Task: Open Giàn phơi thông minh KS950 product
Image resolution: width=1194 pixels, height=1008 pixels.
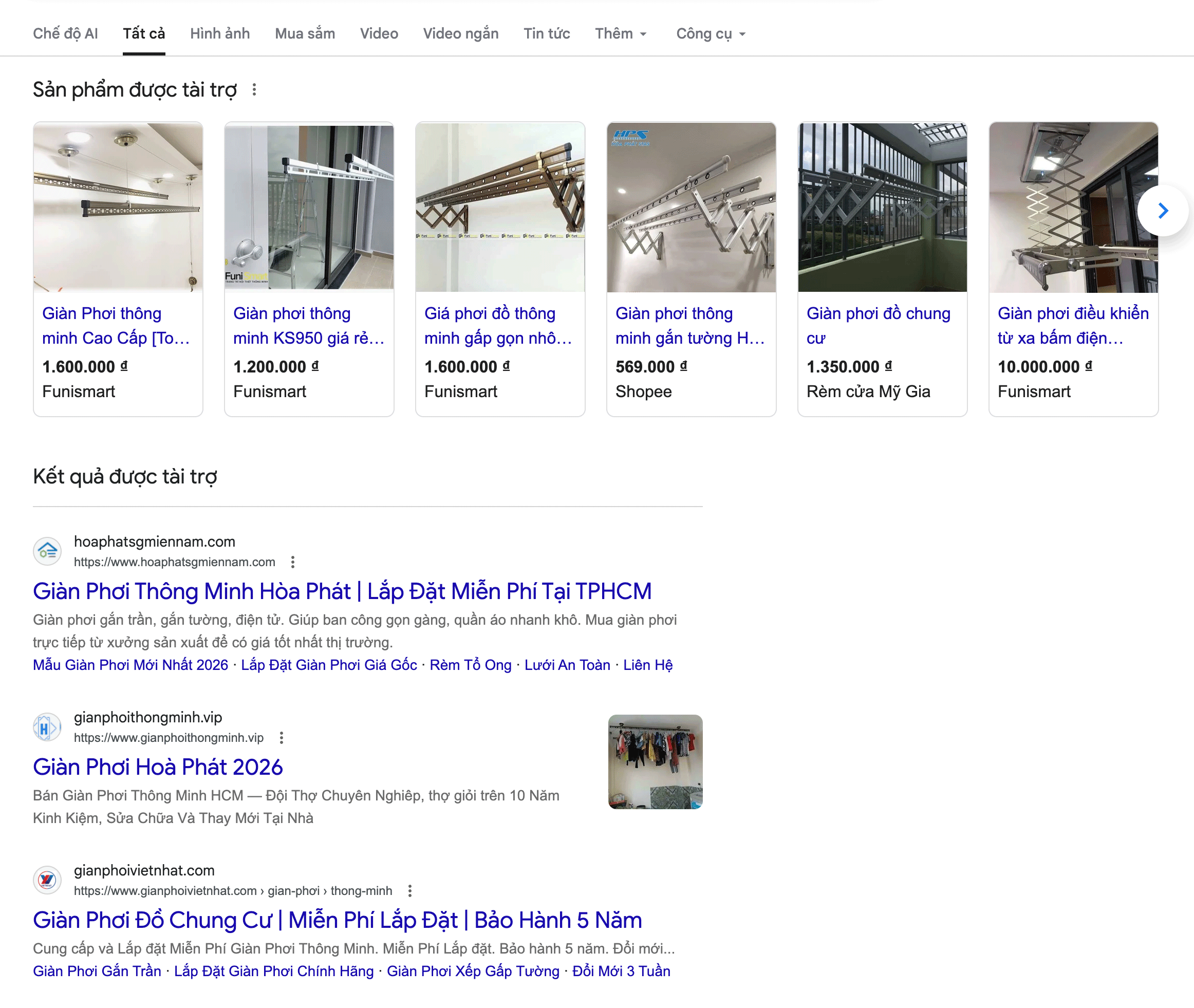Action: tap(309, 326)
